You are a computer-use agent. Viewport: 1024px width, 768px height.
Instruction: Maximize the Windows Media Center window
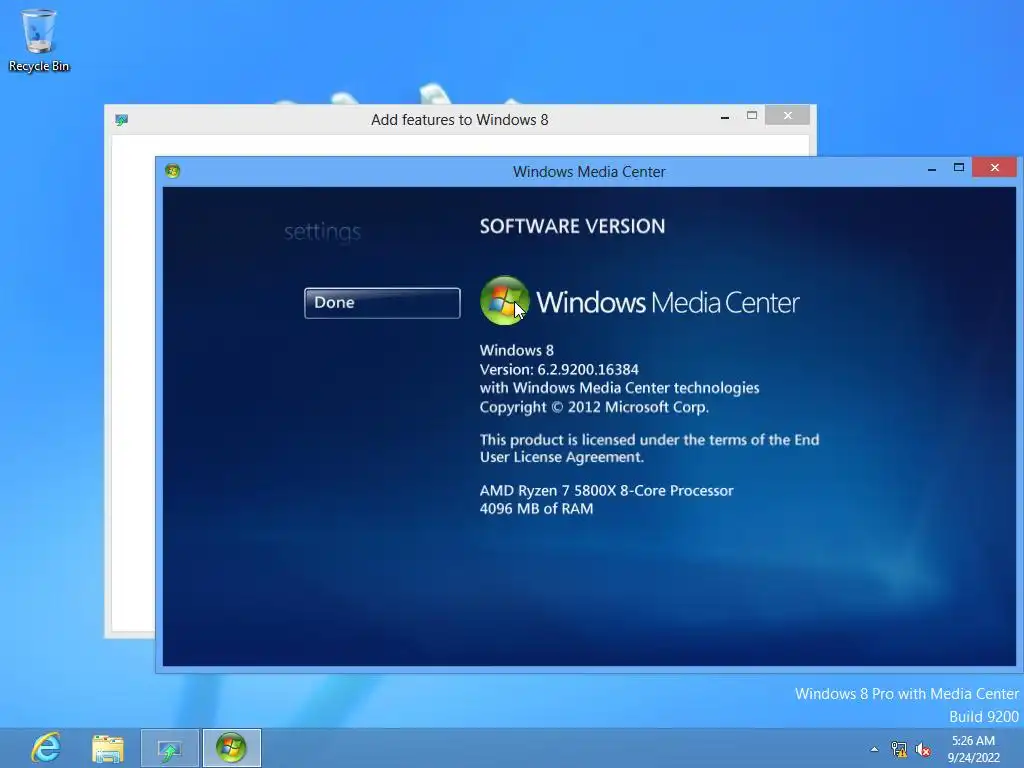(959, 168)
